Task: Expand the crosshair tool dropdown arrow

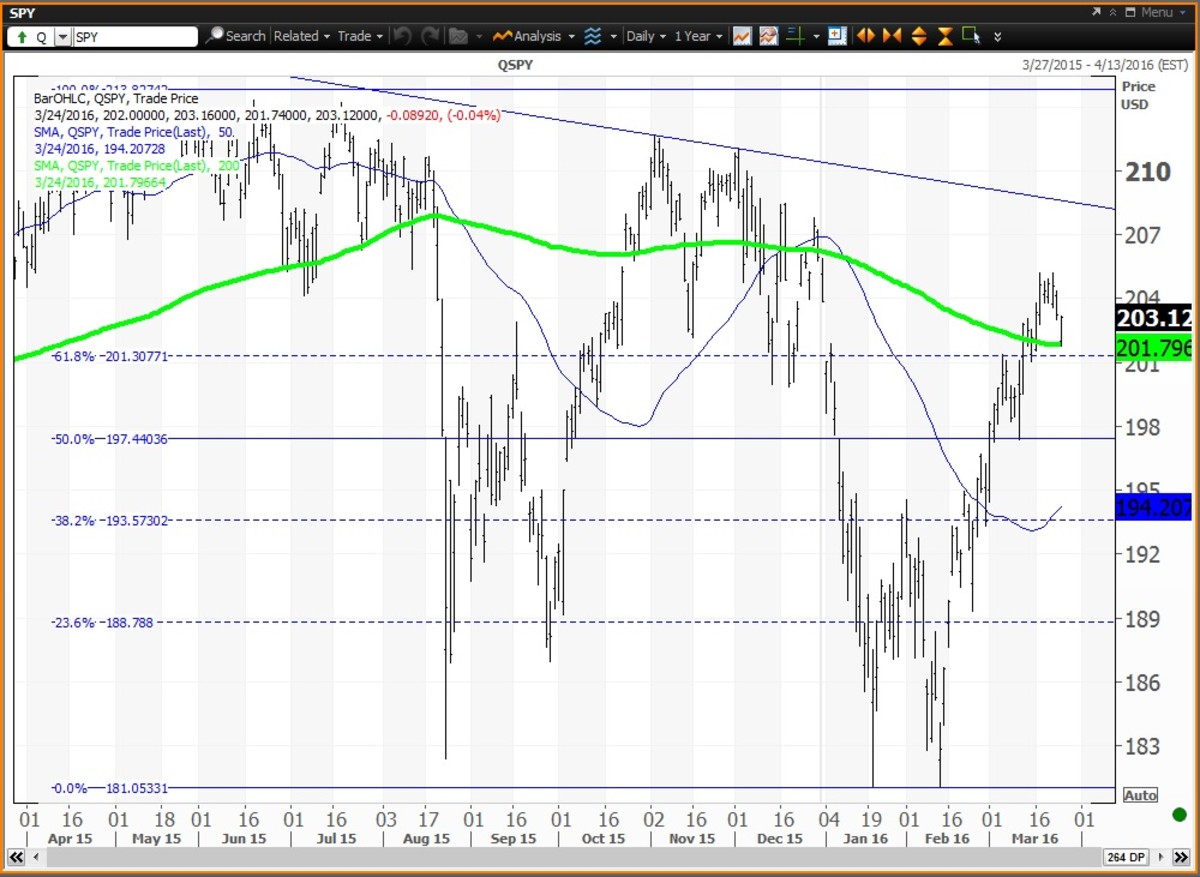Action: pyautogui.click(x=816, y=37)
